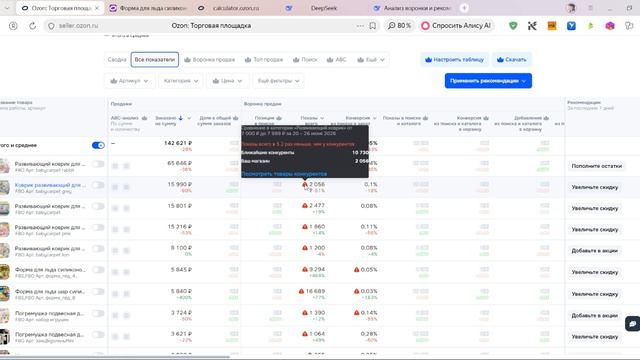Click the horizontal scrollbar at the bottom
This screenshot has width=640, height=360.
pos(114,357)
